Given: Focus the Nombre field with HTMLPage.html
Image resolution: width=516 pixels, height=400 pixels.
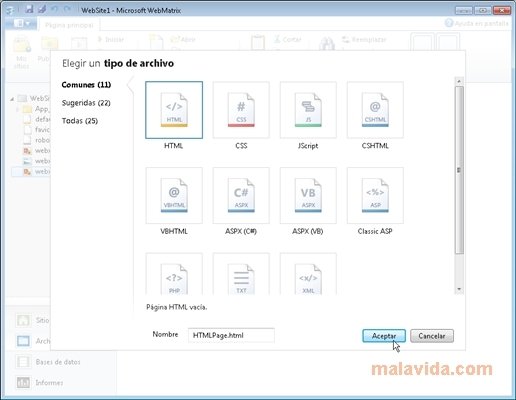Looking at the screenshot, I should pyautogui.click(x=231, y=335).
